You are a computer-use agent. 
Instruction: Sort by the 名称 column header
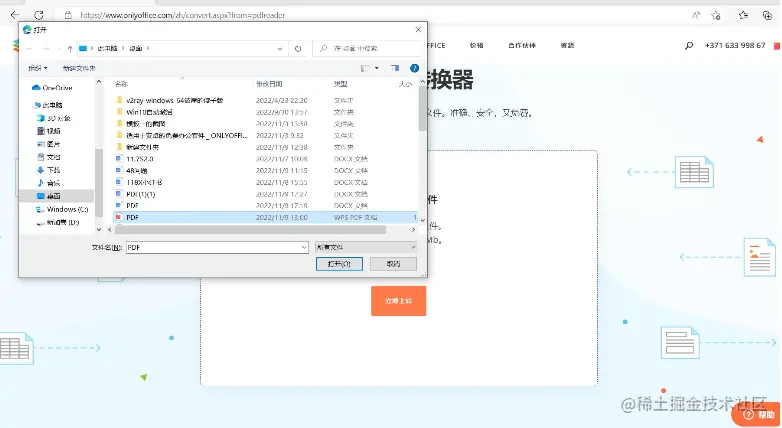pyautogui.click(x=122, y=84)
